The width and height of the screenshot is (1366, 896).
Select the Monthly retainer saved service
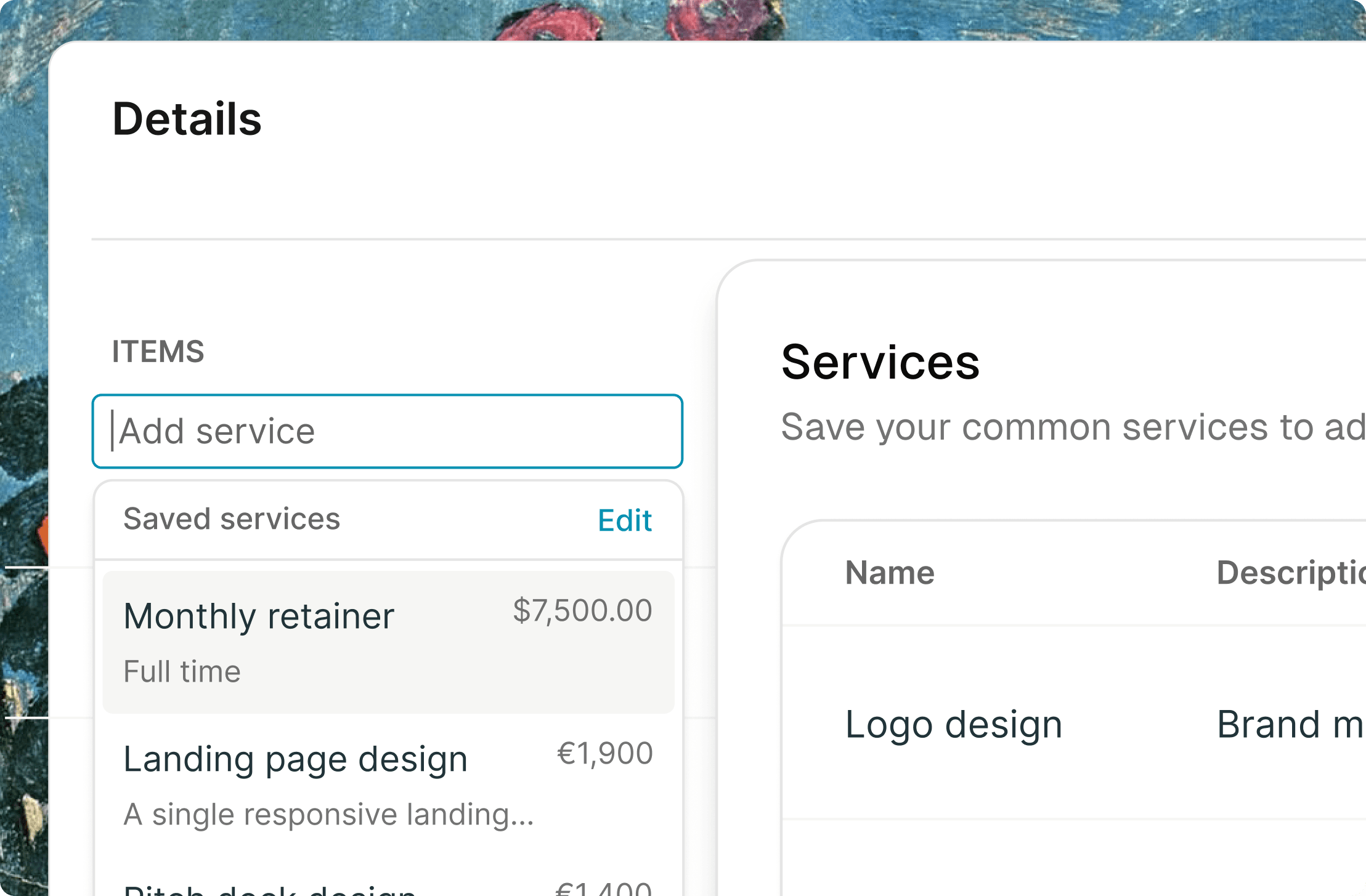point(388,642)
